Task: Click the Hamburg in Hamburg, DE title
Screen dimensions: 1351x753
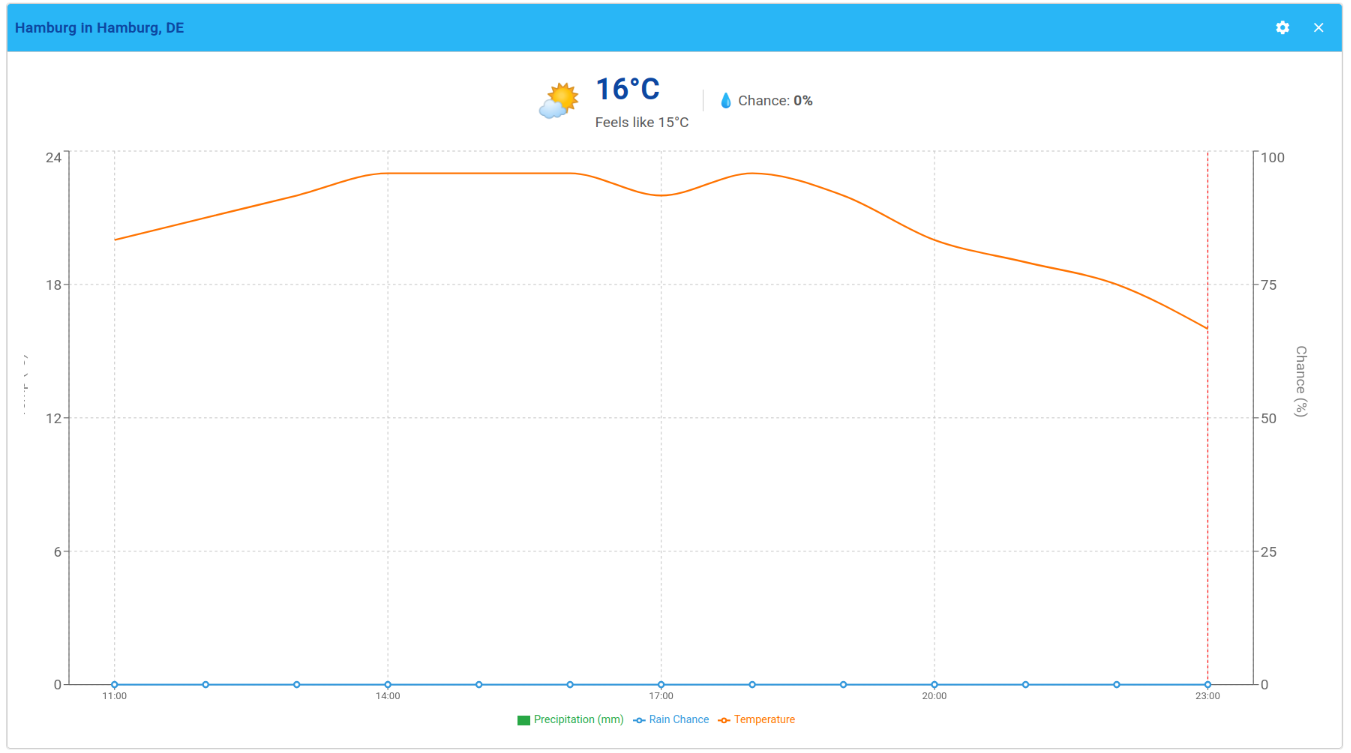Action: click(x=99, y=28)
